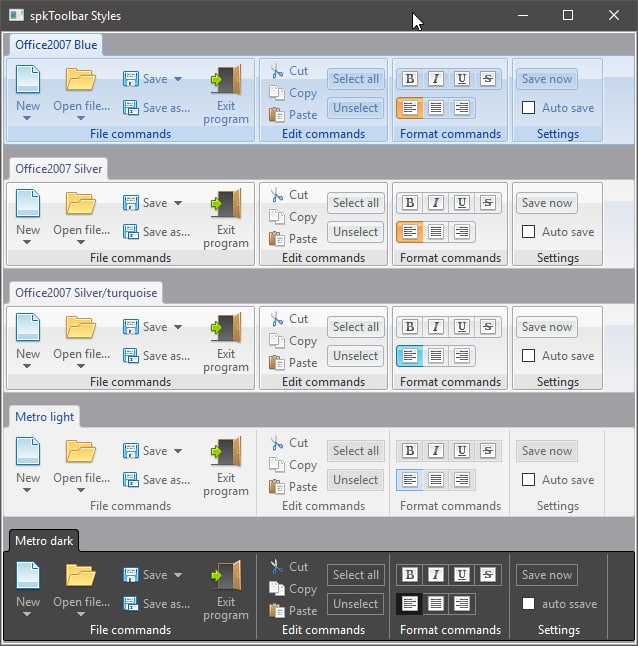Screen dimensions: 638x646
Task: Open Save dropdown arrow in Metro light
Action: pyautogui.click(x=178, y=451)
